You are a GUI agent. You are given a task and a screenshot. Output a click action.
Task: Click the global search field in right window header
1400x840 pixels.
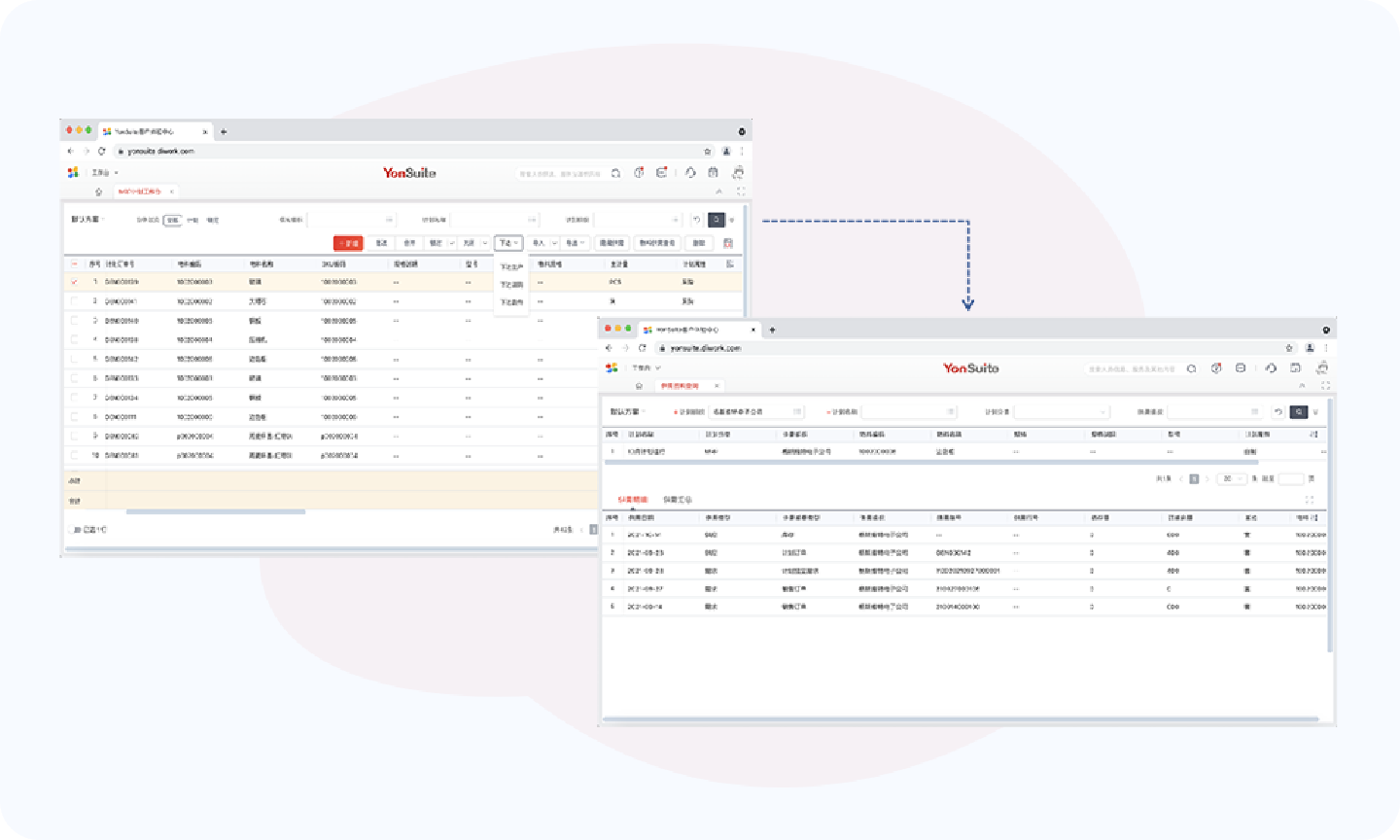point(1131,369)
